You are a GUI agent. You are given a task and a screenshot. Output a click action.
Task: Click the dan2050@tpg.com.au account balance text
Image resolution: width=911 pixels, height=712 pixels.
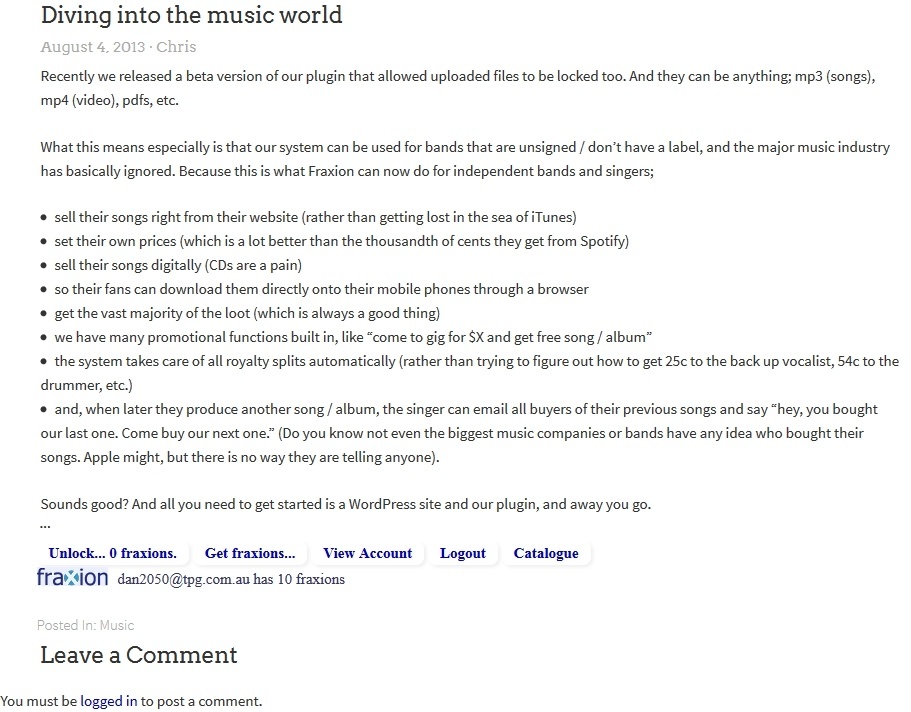(231, 579)
